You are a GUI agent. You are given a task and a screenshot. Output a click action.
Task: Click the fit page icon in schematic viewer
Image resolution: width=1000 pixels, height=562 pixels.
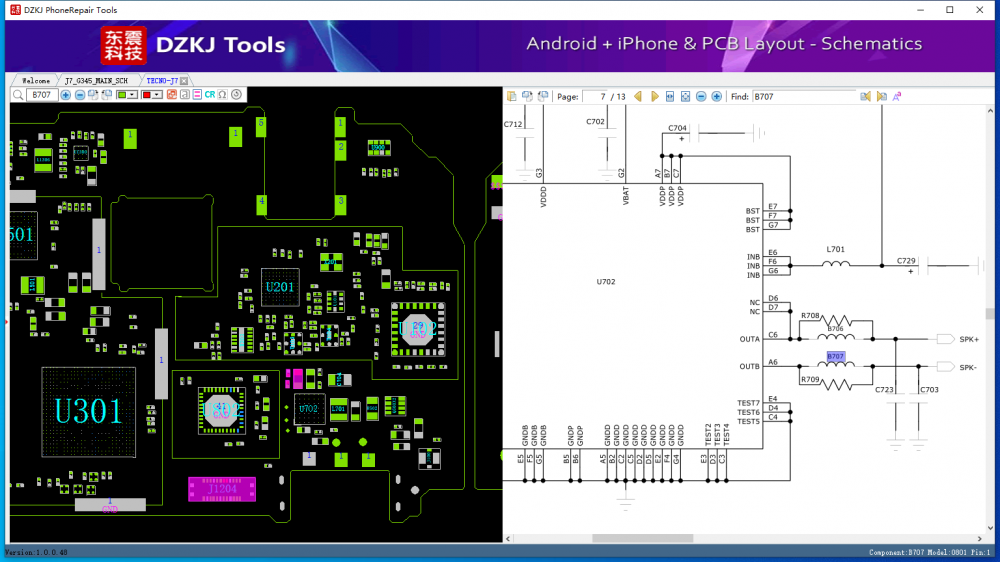[x=686, y=96]
